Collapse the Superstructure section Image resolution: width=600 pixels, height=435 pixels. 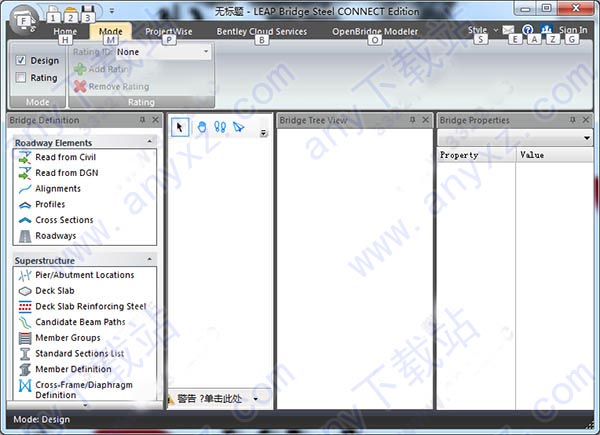pos(149,260)
